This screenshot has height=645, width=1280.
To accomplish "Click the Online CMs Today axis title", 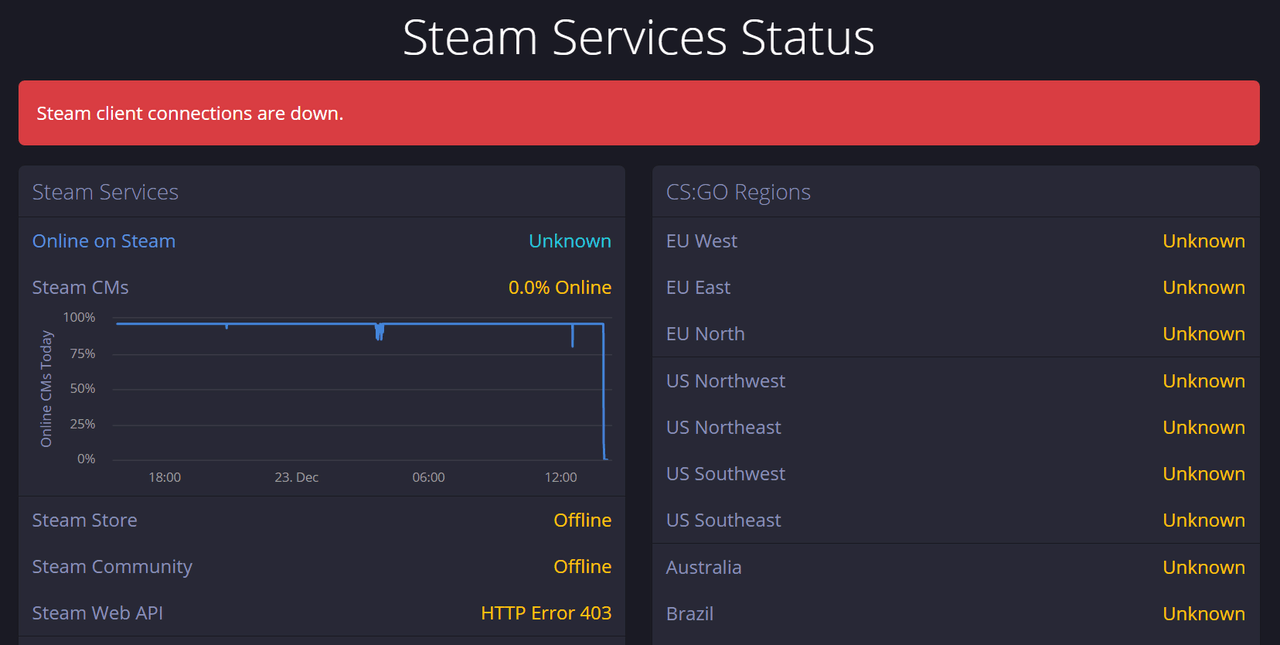I will pos(46,388).
